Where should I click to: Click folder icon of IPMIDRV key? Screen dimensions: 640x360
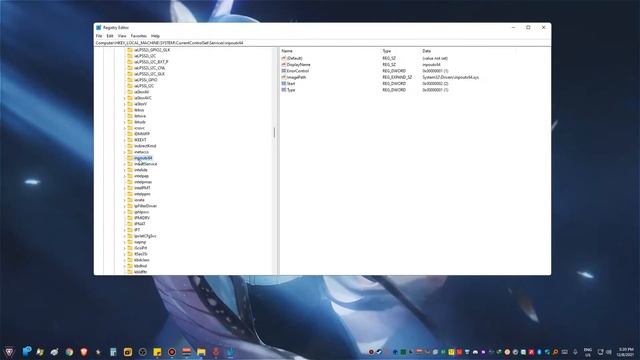130,218
